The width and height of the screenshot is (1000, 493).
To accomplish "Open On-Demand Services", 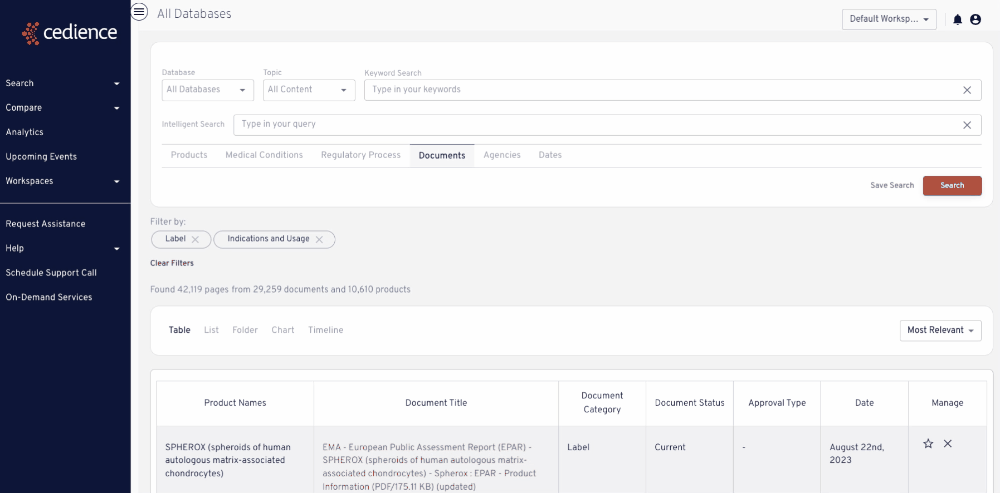I will tap(48, 297).
